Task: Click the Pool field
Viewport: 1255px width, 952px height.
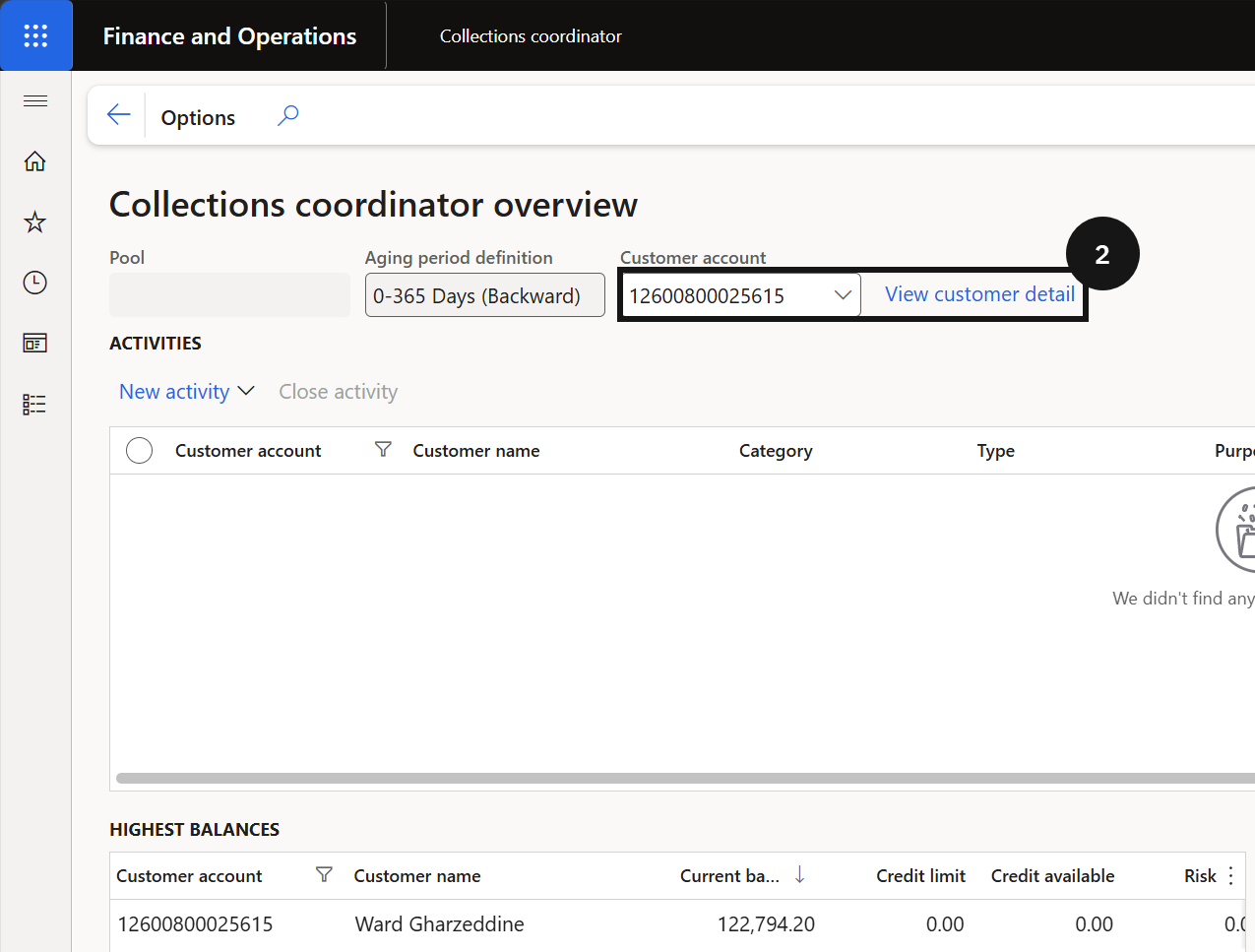Action: click(229, 295)
